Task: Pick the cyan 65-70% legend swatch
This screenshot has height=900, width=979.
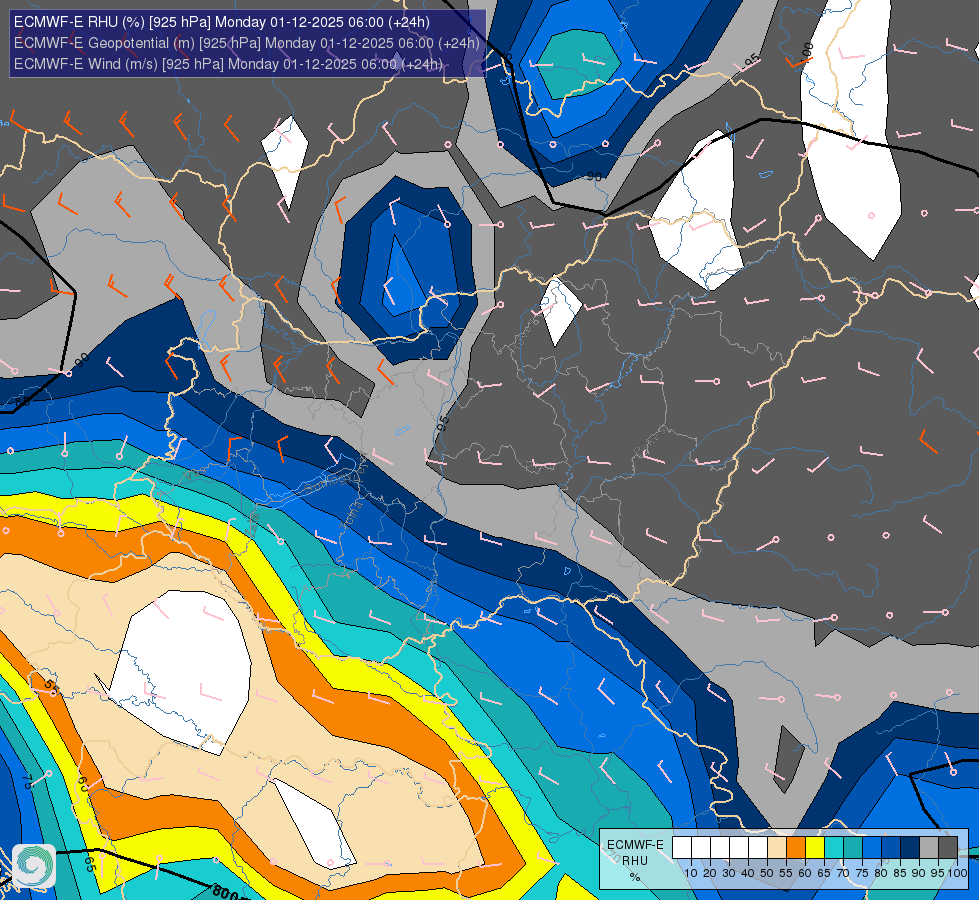Action: pyautogui.click(x=834, y=848)
